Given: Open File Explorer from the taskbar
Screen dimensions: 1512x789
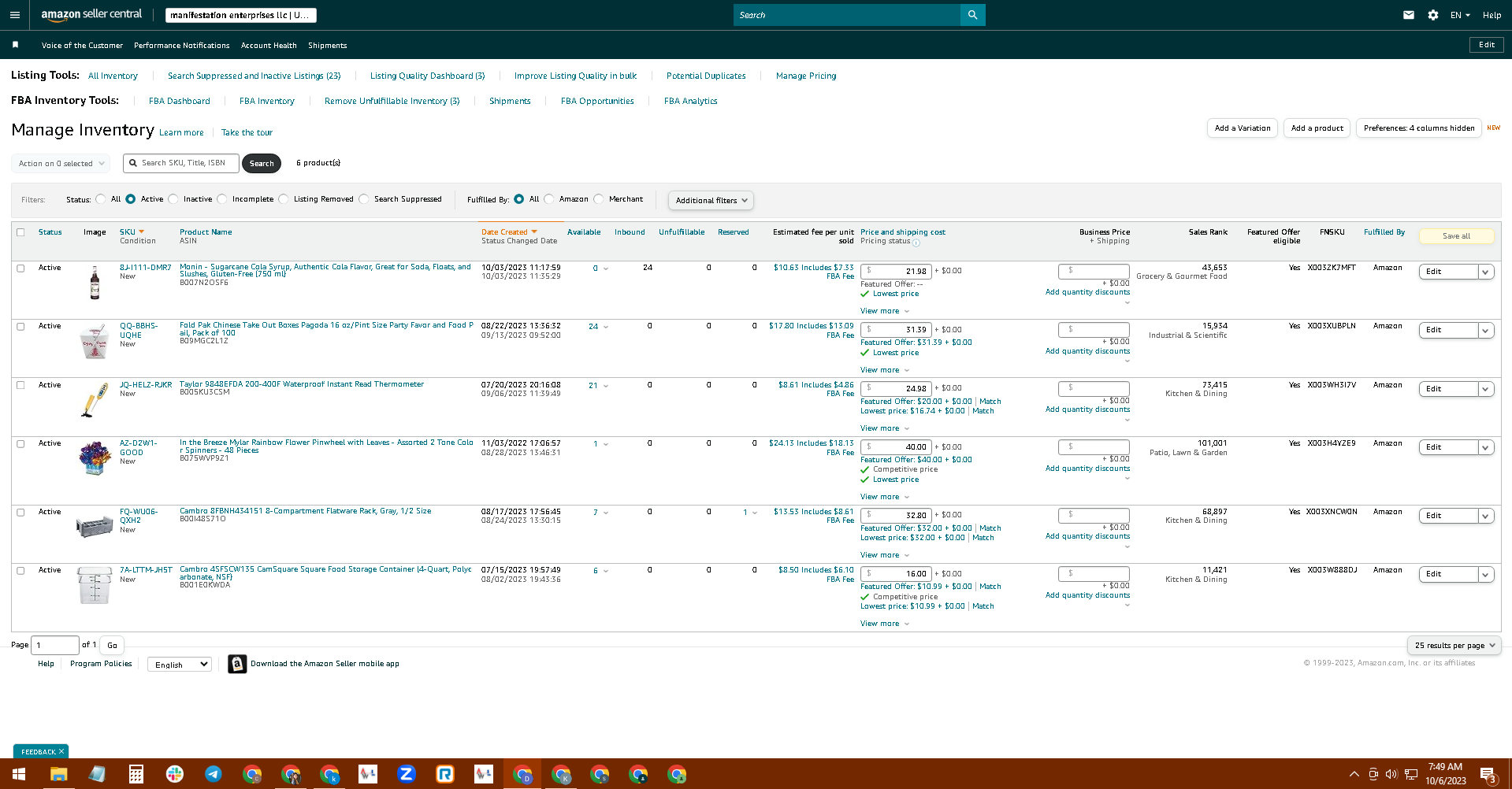Looking at the screenshot, I should coord(58,774).
